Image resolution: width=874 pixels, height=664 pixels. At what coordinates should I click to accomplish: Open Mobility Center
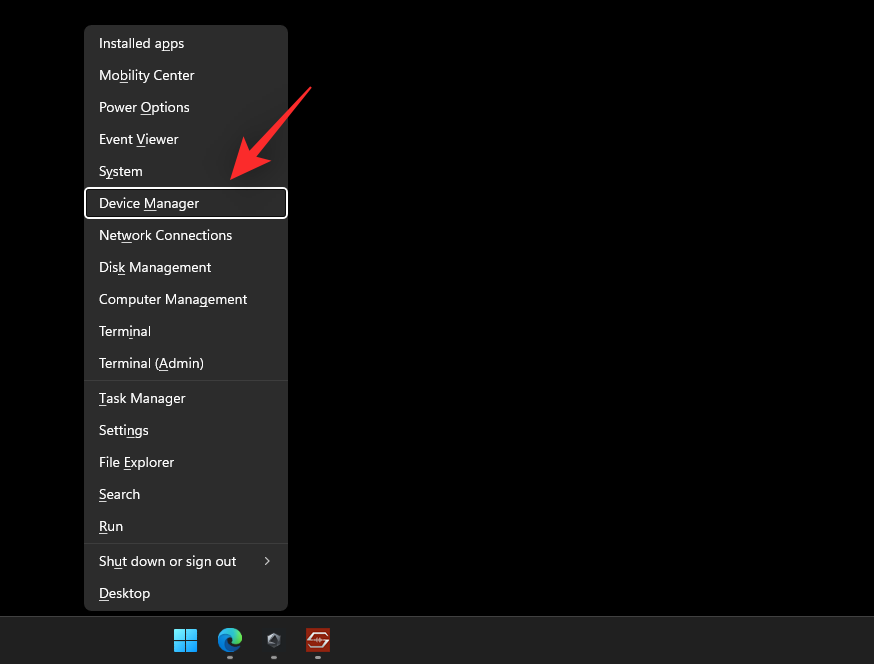click(x=146, y=75)
